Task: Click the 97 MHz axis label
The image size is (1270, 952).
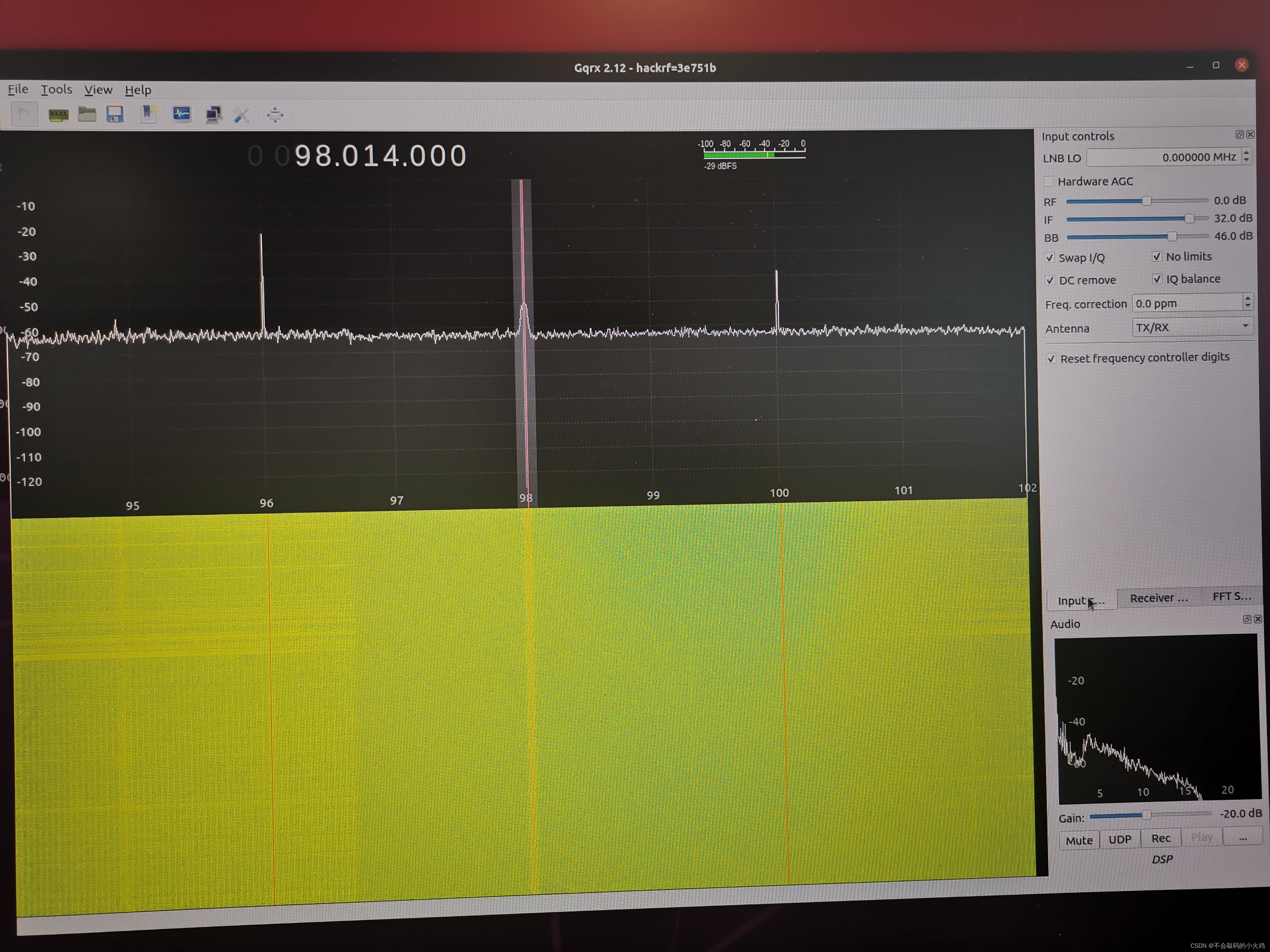Action: (x=396, y=500)
